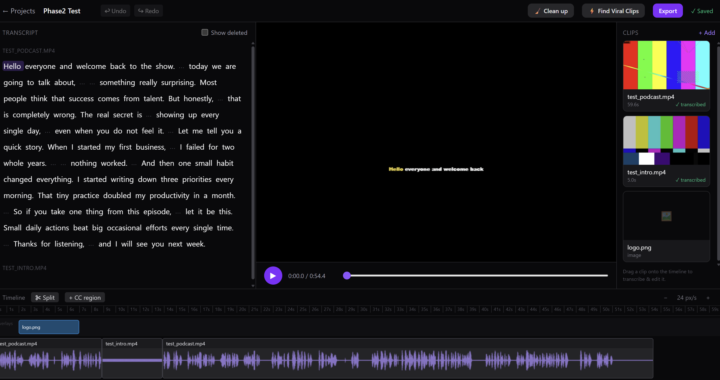Select the first test_podcast.mp4 timeline segment
Image resolution: width=720 pixels, height=380 pixels.
(x=51, y=358)
